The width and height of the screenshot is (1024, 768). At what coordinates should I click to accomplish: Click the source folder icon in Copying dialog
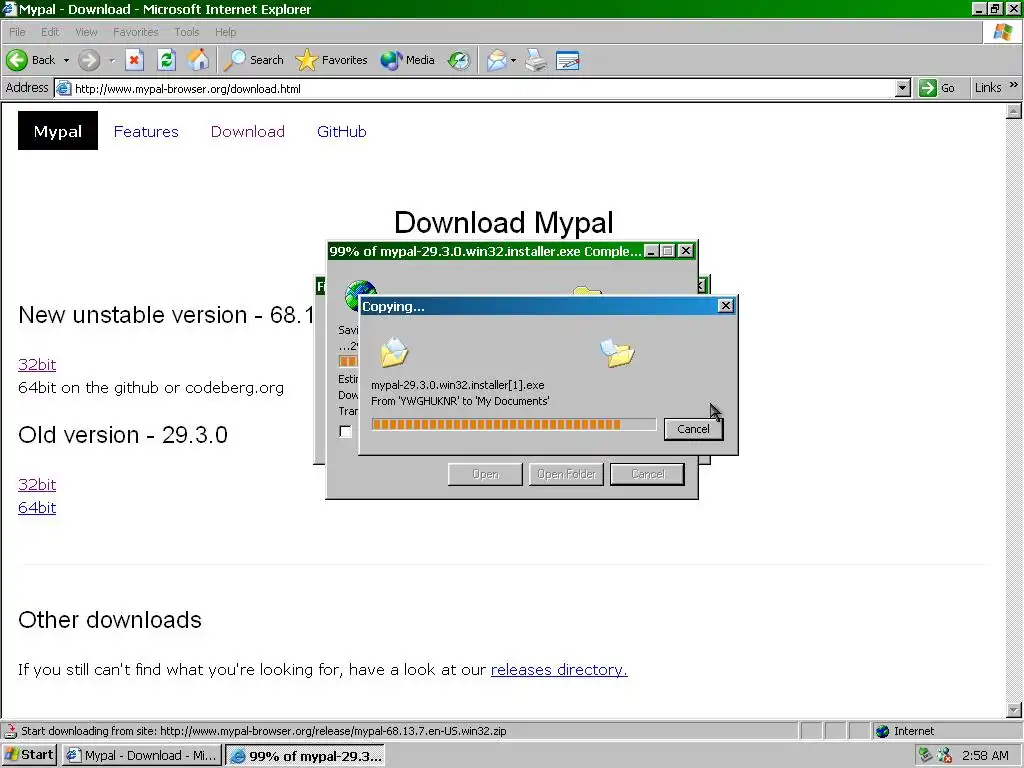pyautogui.click(x=394, y=352)
